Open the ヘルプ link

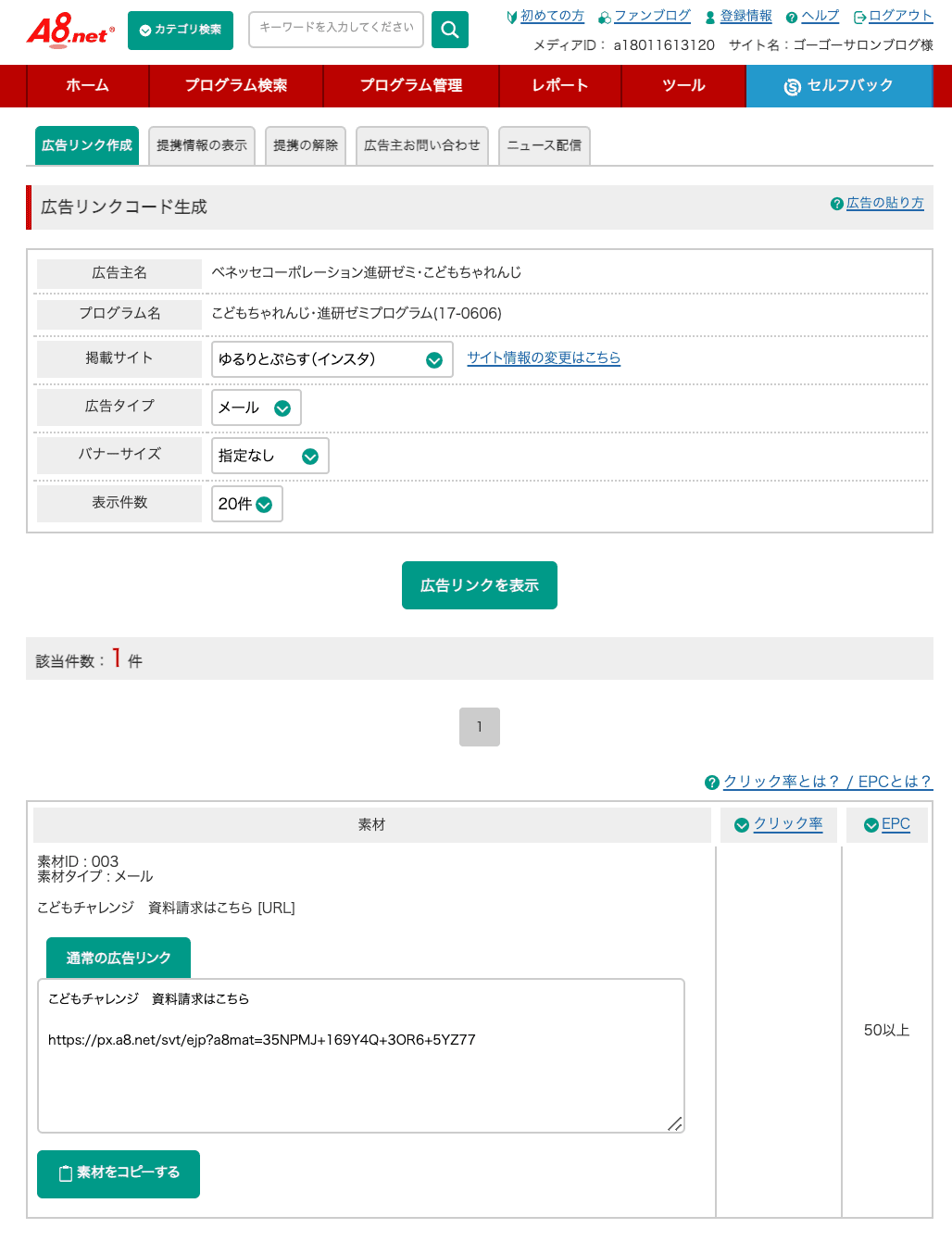(820, 16)
